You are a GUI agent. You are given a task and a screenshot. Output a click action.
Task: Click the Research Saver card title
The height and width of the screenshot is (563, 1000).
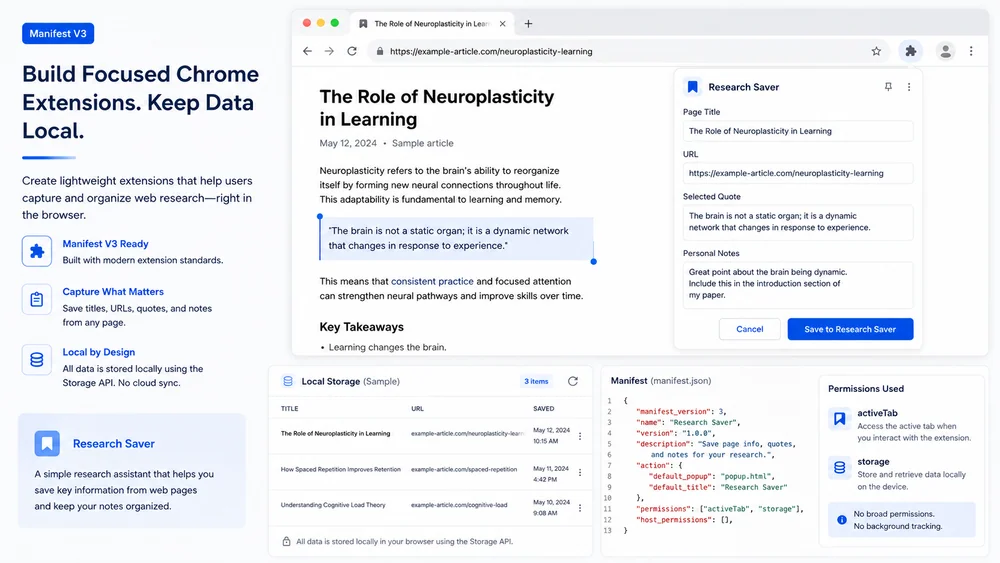[x=114, y=444]
